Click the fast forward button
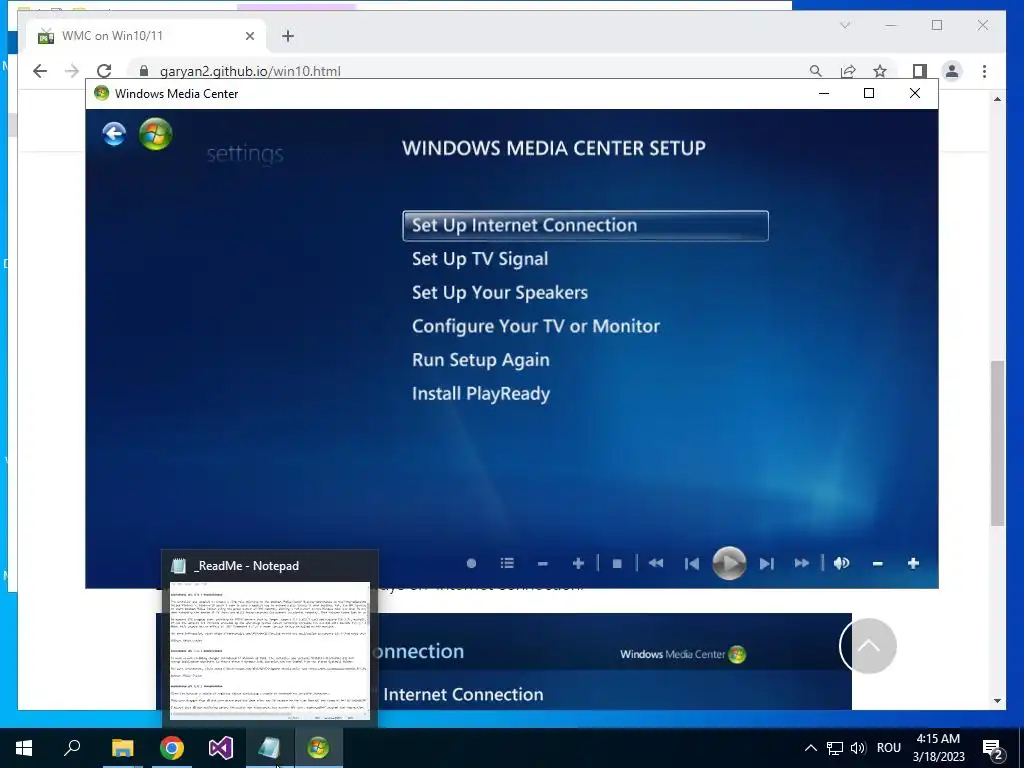1024x768 pixels. pyautogui.click(x=802, y=563)
